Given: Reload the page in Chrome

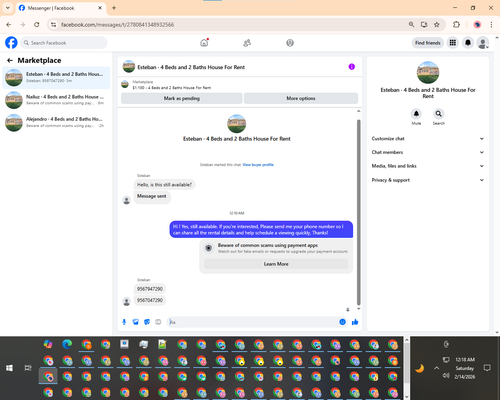Looking at the screenshot, I should click(x=37, y=24).
